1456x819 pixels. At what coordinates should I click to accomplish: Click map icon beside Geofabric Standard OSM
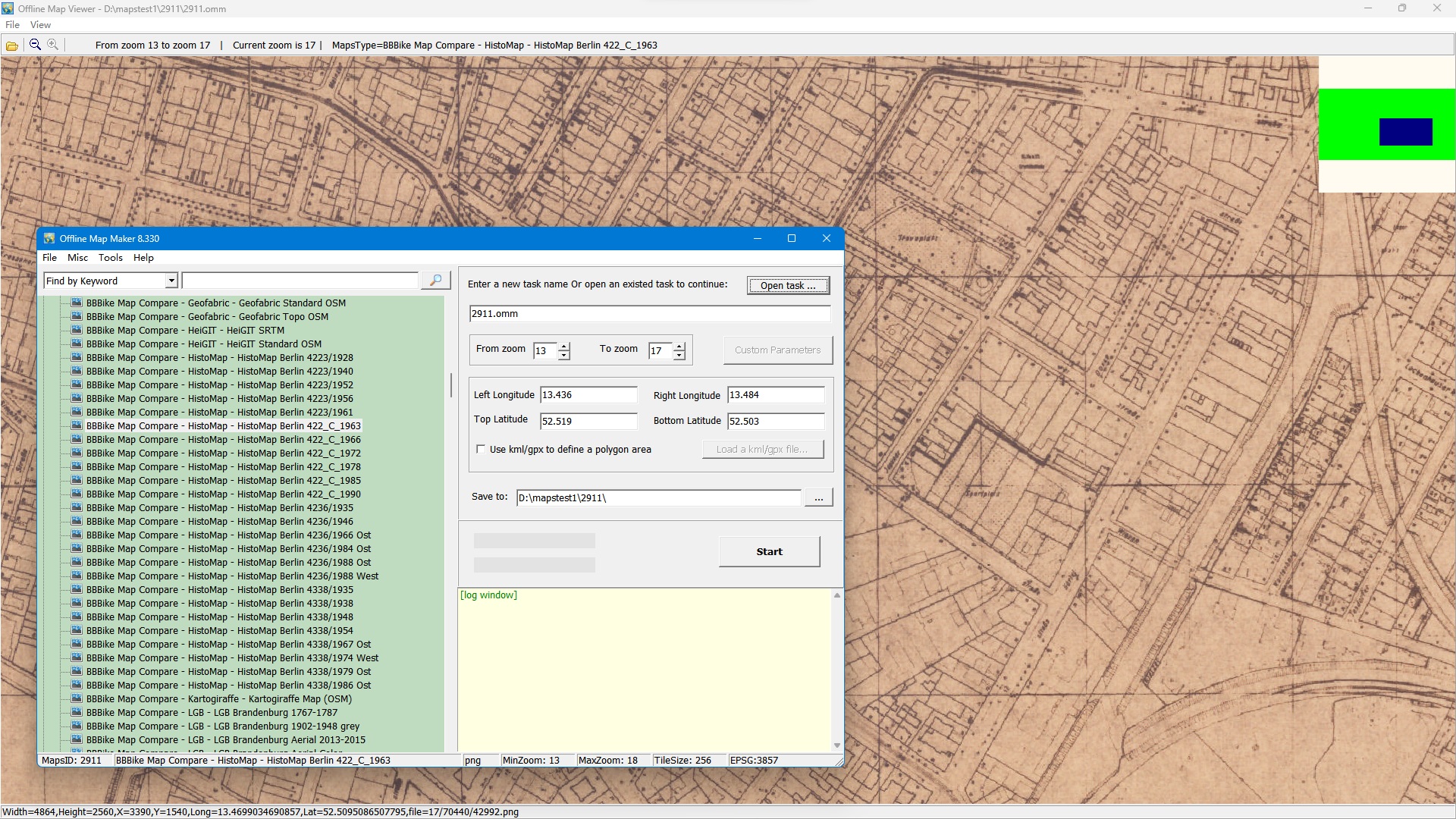coord(77,303)
